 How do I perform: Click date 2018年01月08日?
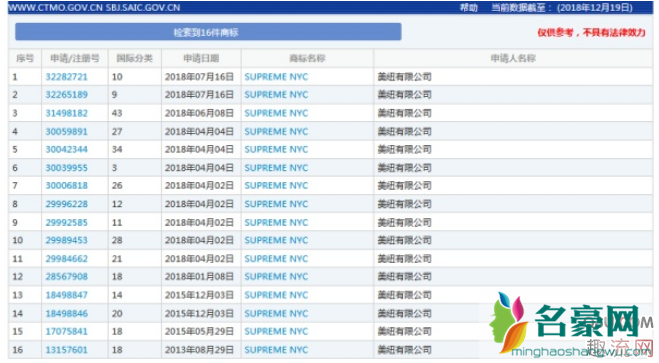coord(199,276)
